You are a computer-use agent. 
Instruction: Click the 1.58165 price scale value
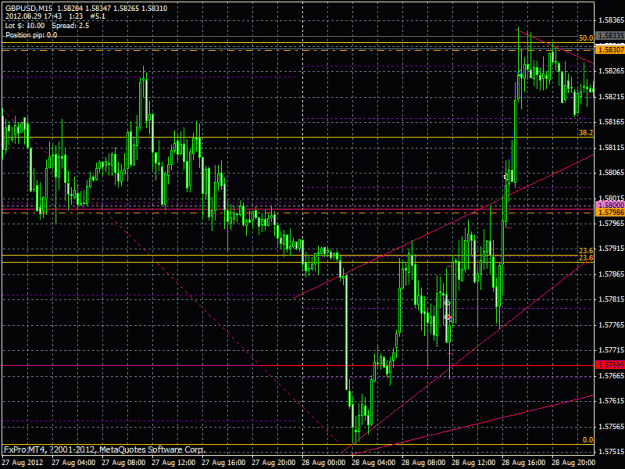tap(611, 122)
